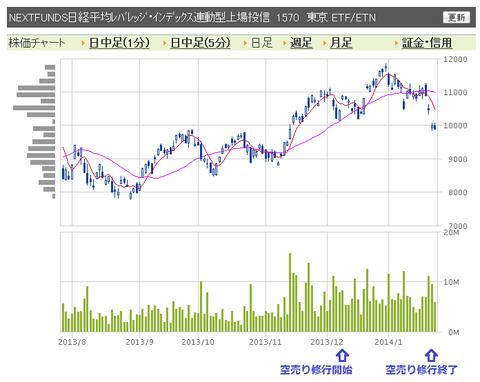Click the 10M volume axis label
The width and height of the screenshot is (480, 382).
coord(451,282)
